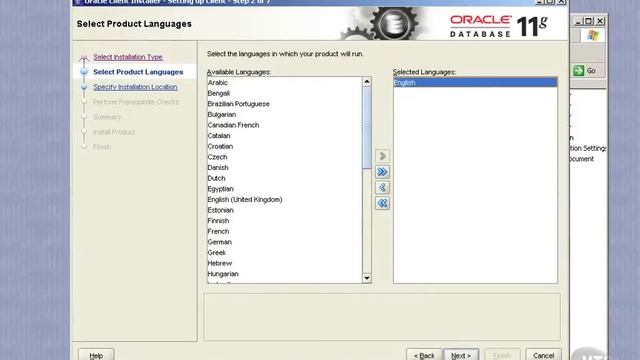The height and width of the screenshot is (360, 640).
Task: Add all languages with double right arrow
Action: [382, 172]
